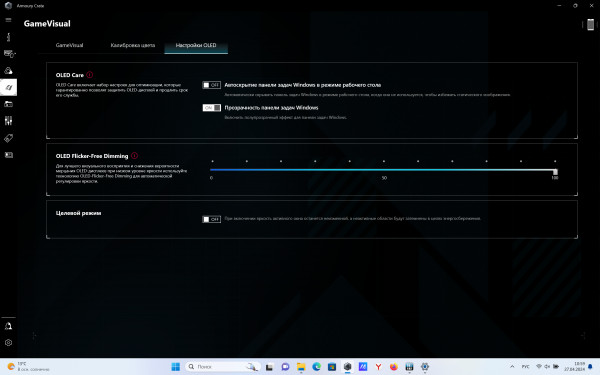This screenshot has height=375, width=600.
Task: Open the weather widget on the taskbar
Action: point(29,367)
